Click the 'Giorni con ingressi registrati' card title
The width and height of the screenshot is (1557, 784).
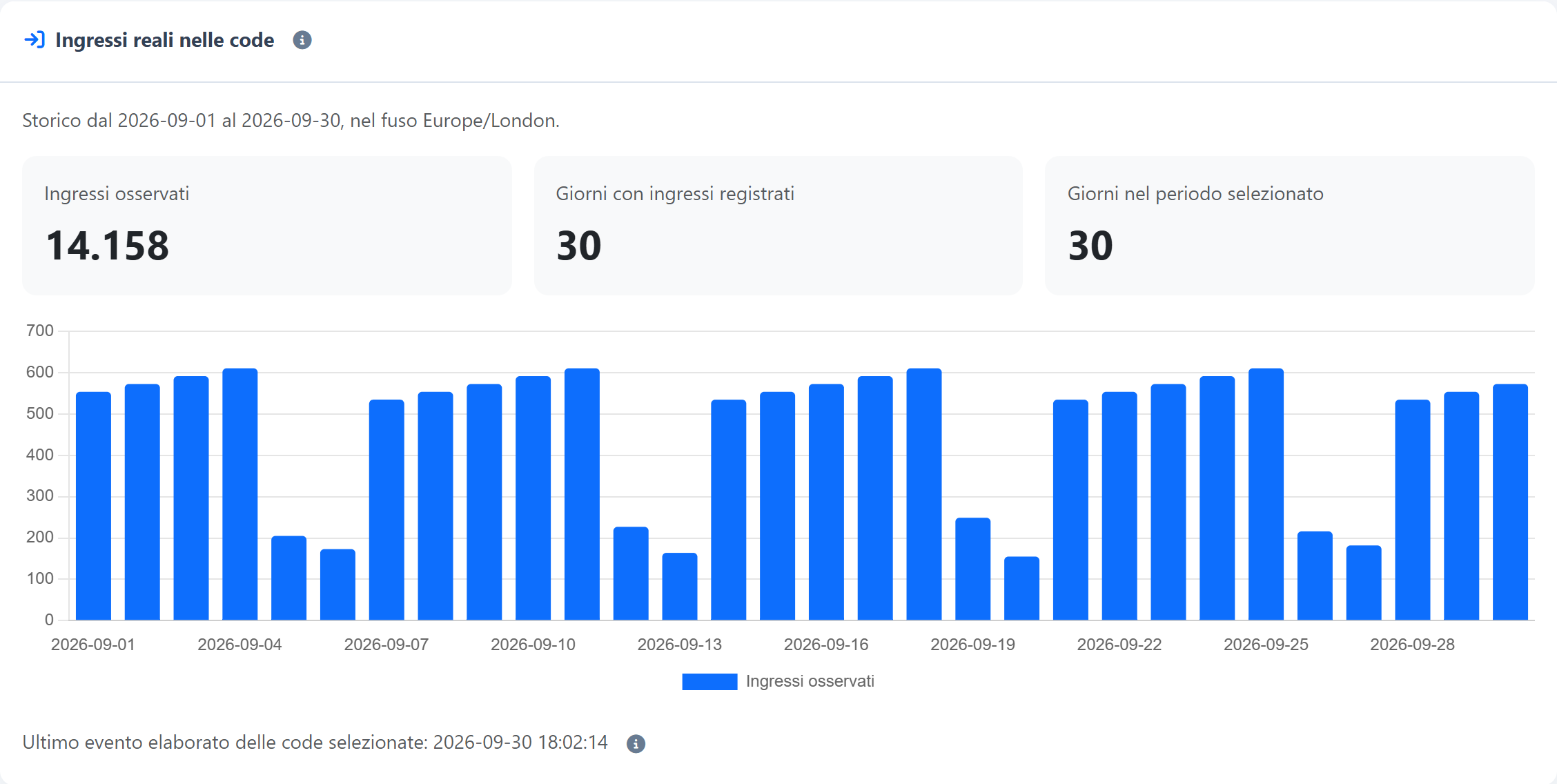point(675,194)
